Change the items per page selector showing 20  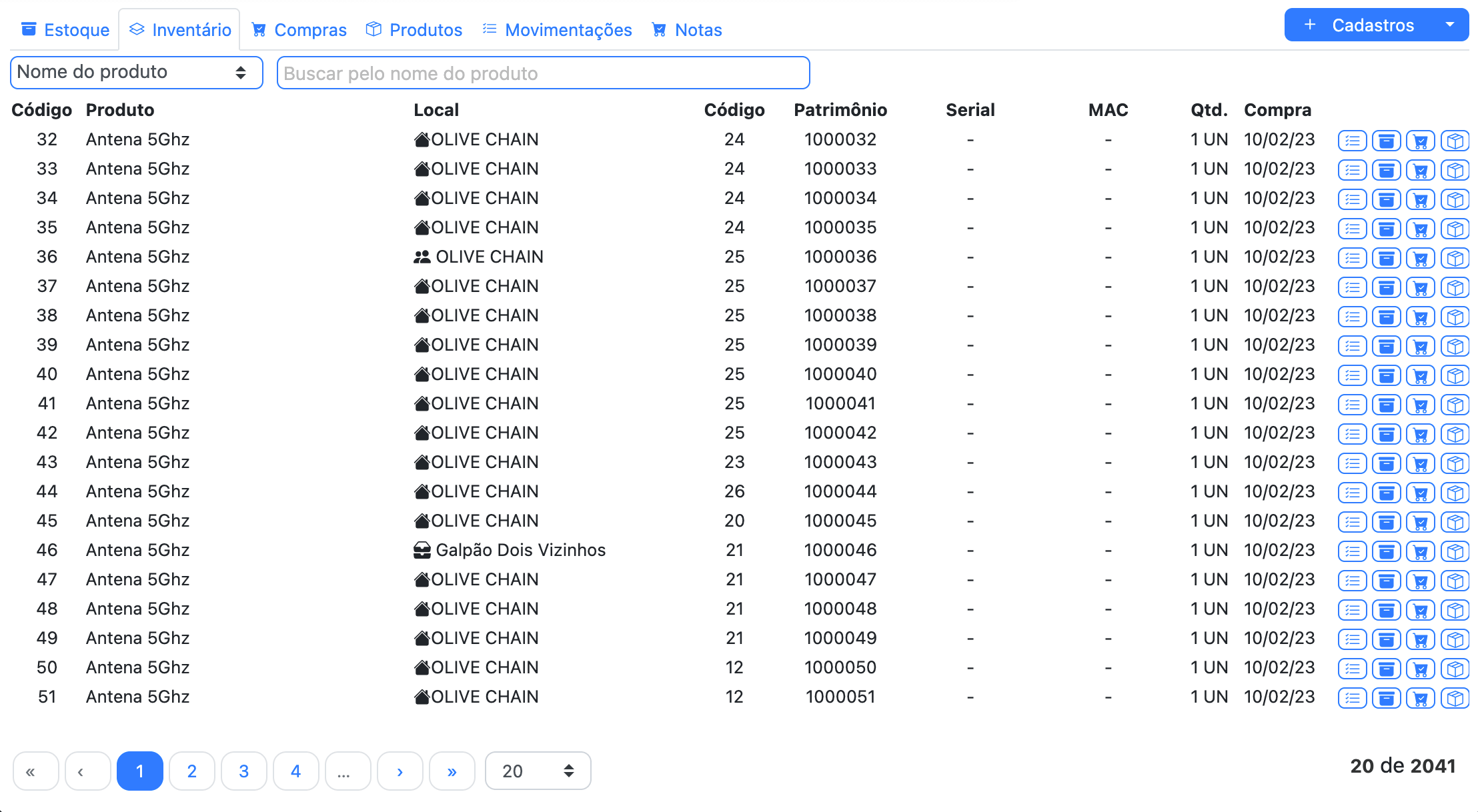coord(538,771)
